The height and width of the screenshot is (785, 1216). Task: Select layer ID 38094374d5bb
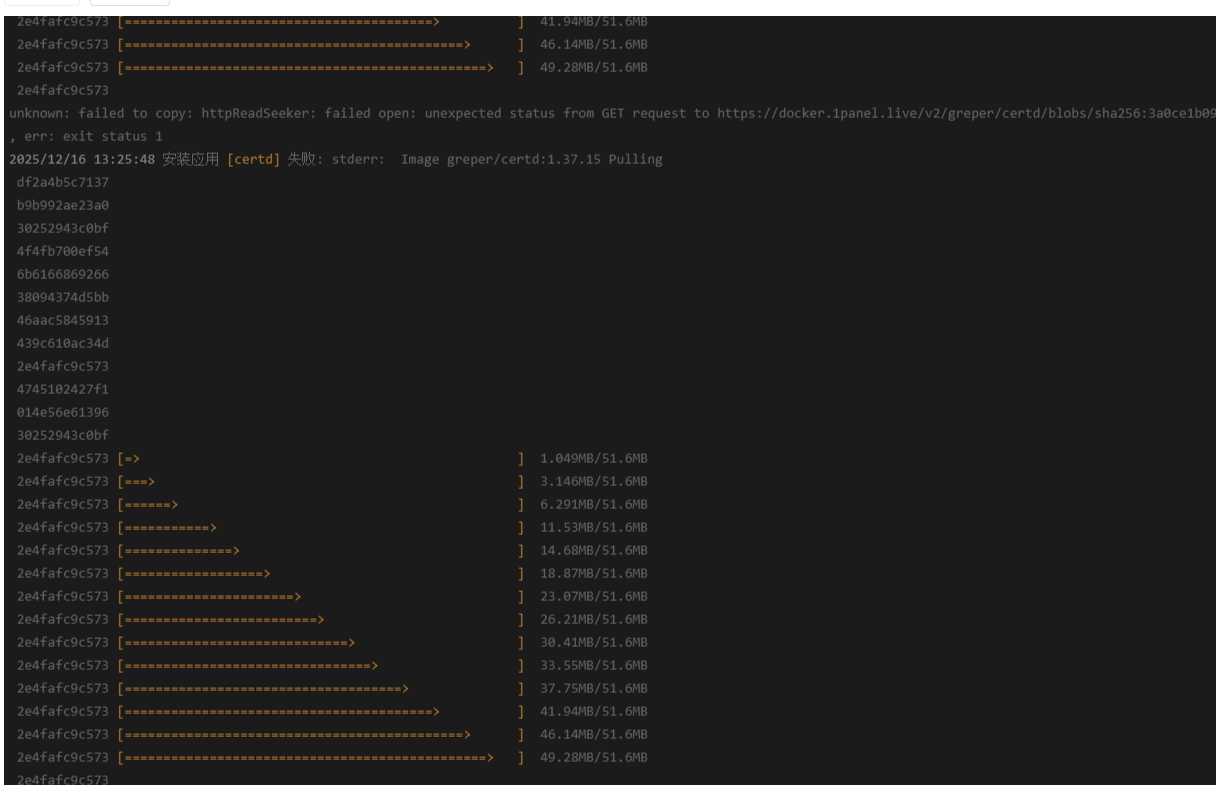[x=63, y=297]
